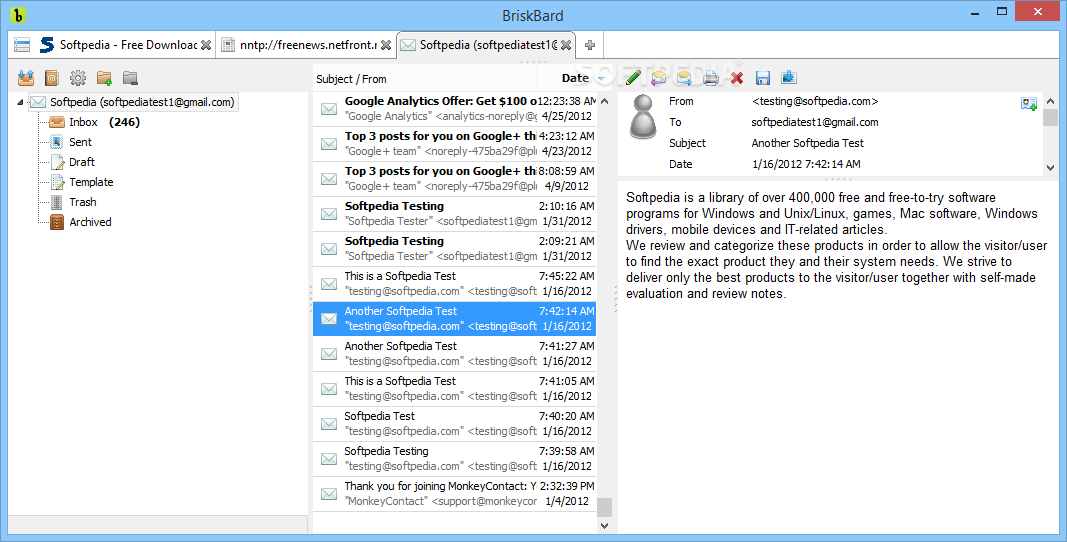Click sender address <testing@softpedia.com>
1067x542 pixels.
tap(815, 101)
